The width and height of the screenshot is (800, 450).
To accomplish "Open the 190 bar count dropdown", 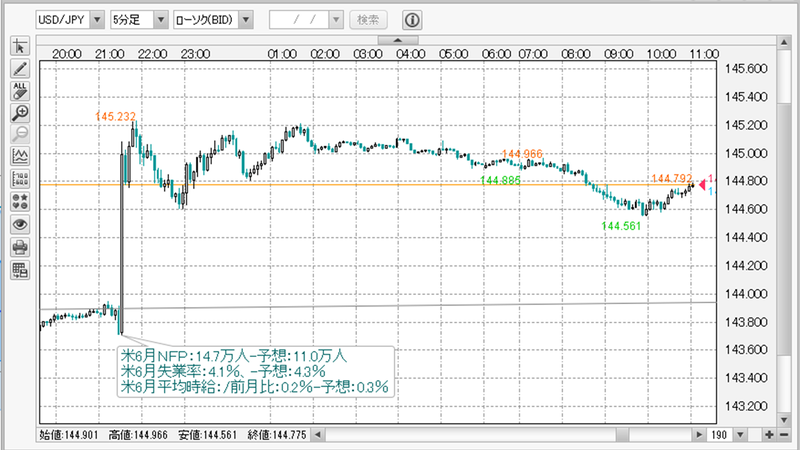I will point(740,435).
